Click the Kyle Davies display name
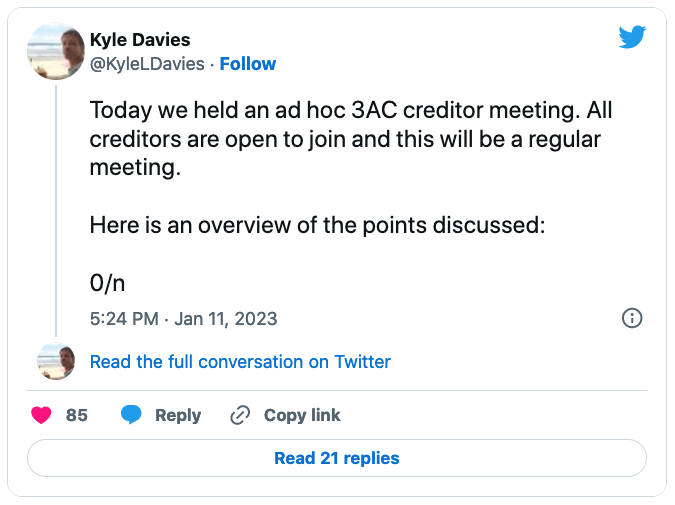The height and width of the screenshot is (505, 675). [139, 40]
